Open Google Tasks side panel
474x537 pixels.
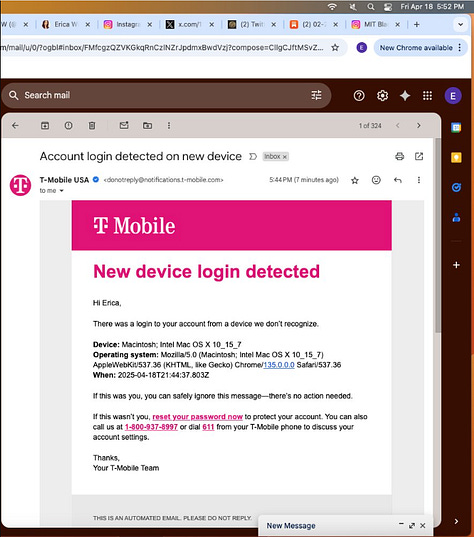tap(456, 187)
